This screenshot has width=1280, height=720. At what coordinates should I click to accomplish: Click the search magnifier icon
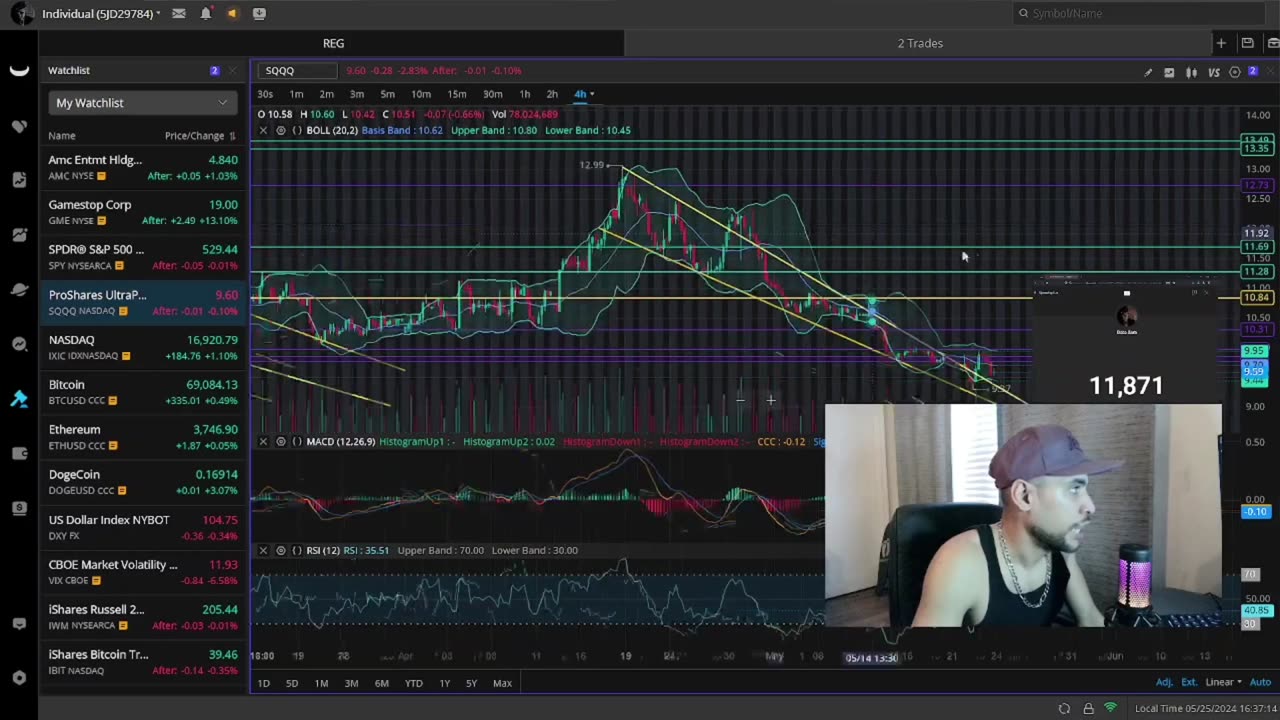click(x=1023, y=13)
